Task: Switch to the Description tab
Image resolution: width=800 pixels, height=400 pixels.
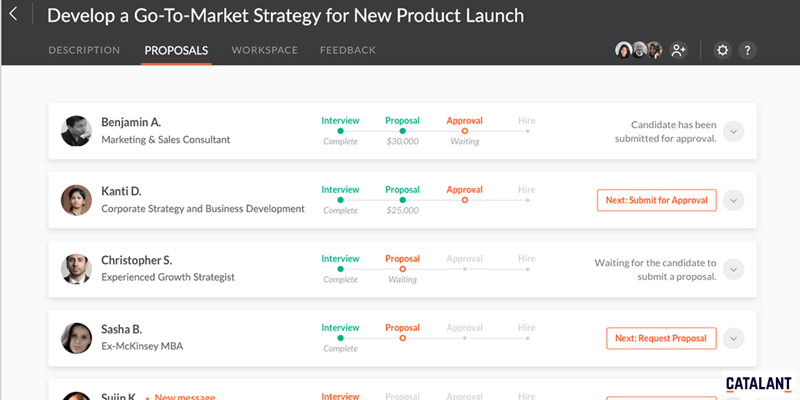Action: [x=84, y=50]
